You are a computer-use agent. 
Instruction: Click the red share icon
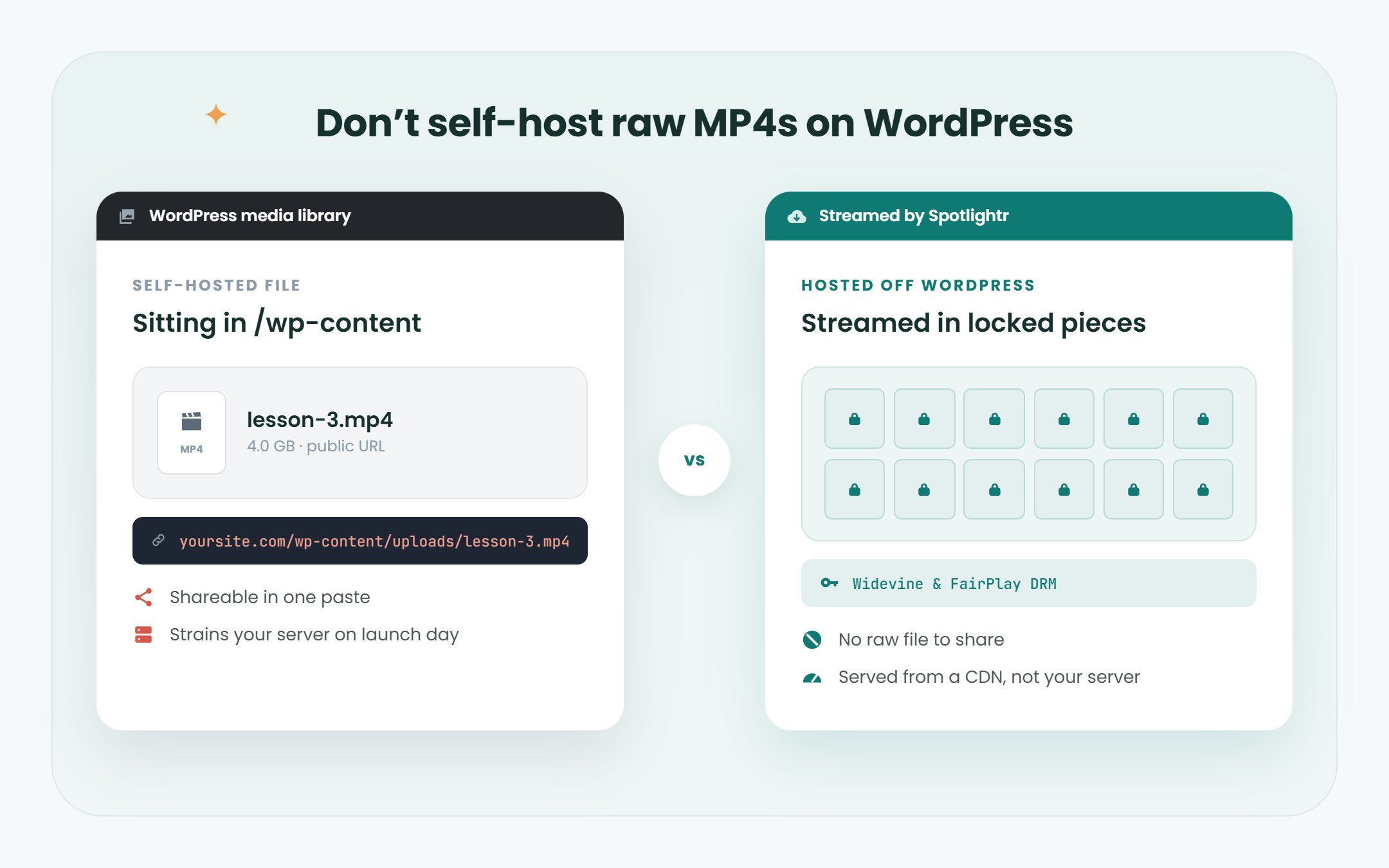point(143,597)
